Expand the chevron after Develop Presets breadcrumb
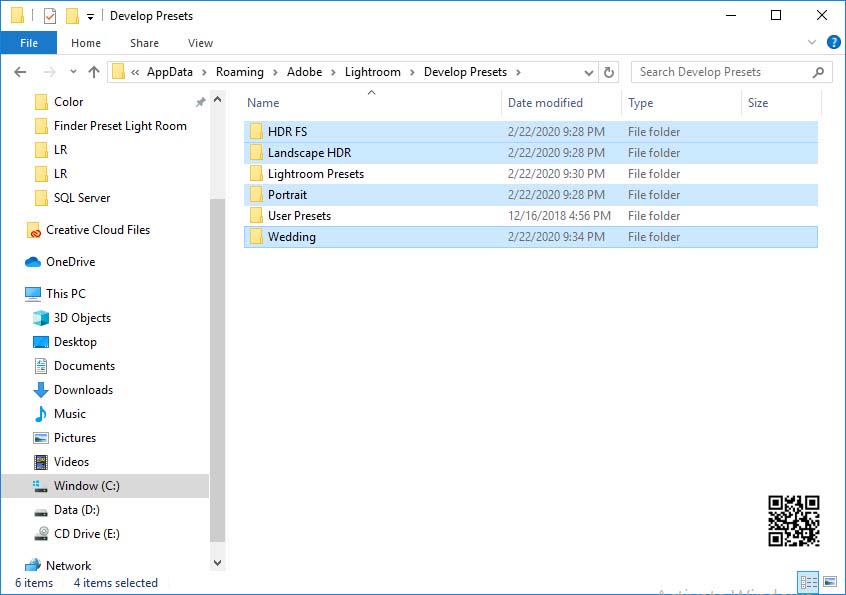The height and width of the screenshot is (595, 846). point(518,72)
